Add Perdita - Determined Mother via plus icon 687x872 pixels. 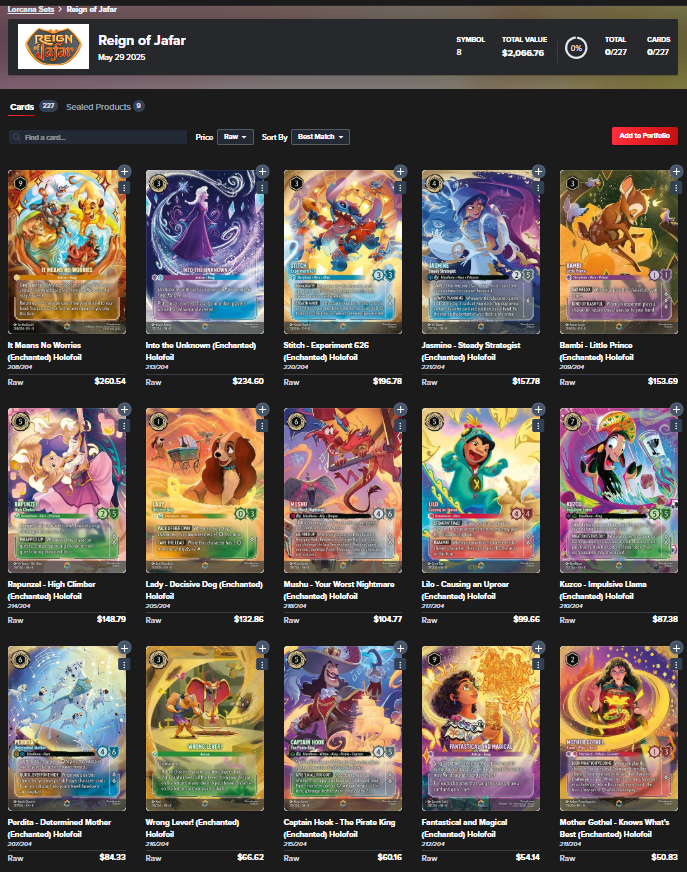[125, 648]
